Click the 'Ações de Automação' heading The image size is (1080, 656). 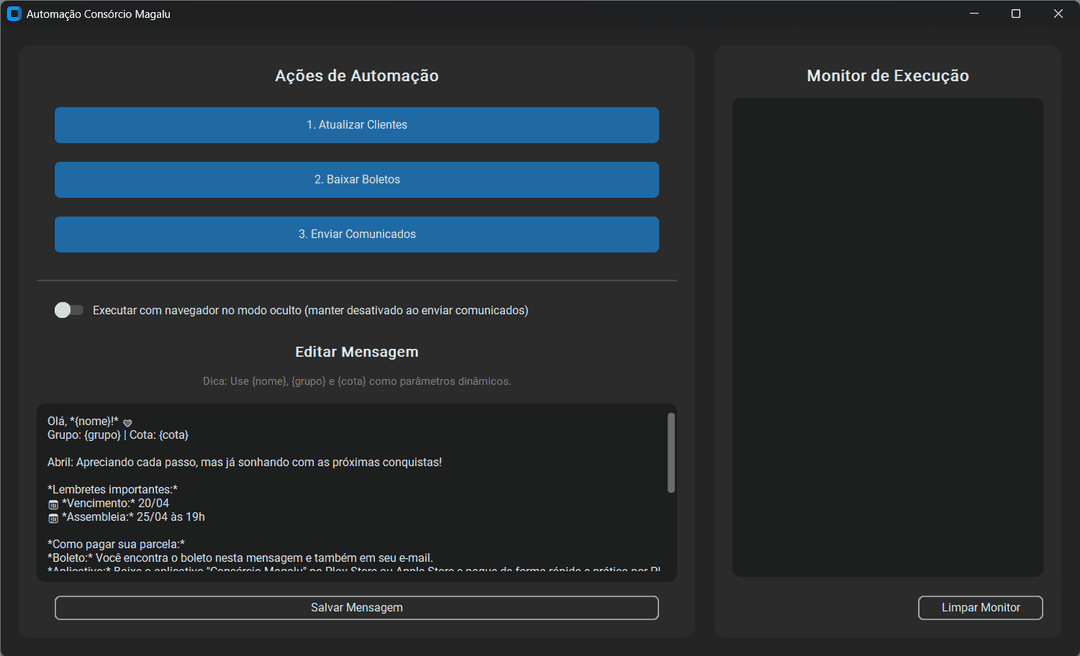(x=357, y=76)
